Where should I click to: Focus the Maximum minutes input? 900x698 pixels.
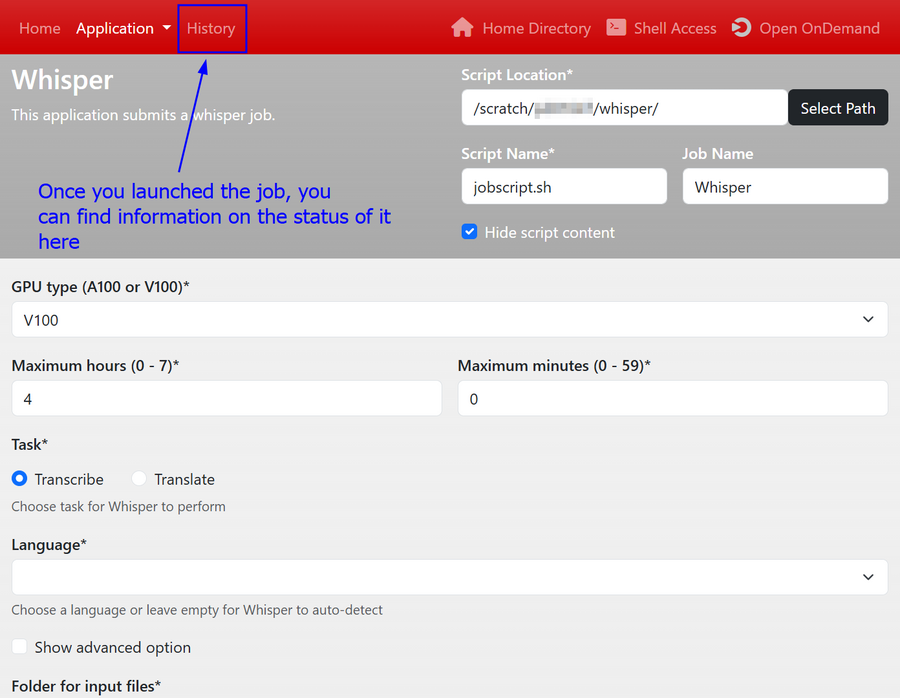point(672,398)
